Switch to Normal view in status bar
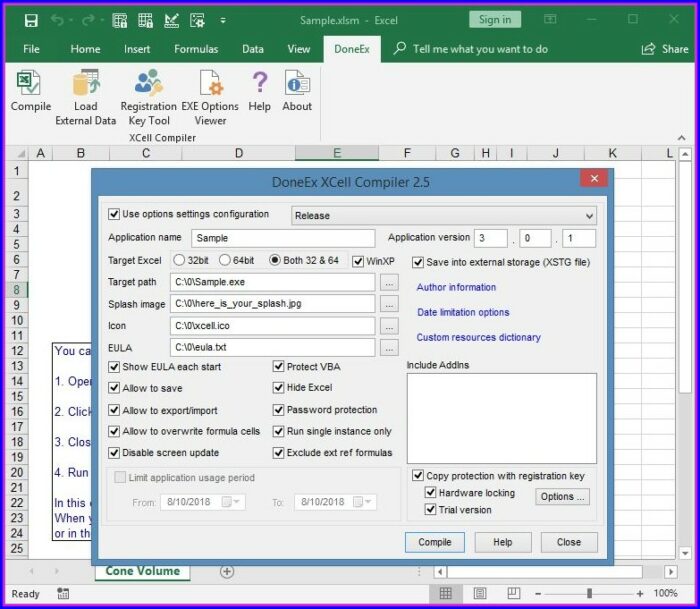This screenshot has height=609, width=700. click(x=446, y=593)
